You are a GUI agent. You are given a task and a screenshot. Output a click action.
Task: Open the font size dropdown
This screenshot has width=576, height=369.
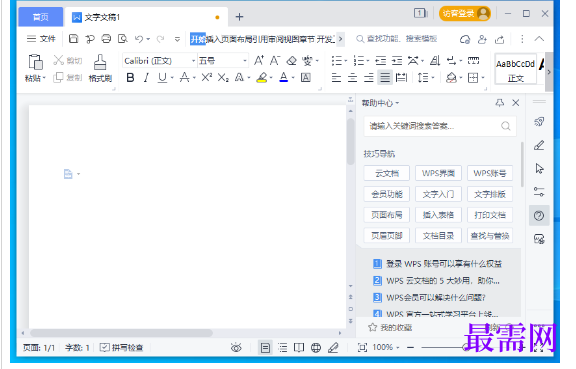[245, 61]
